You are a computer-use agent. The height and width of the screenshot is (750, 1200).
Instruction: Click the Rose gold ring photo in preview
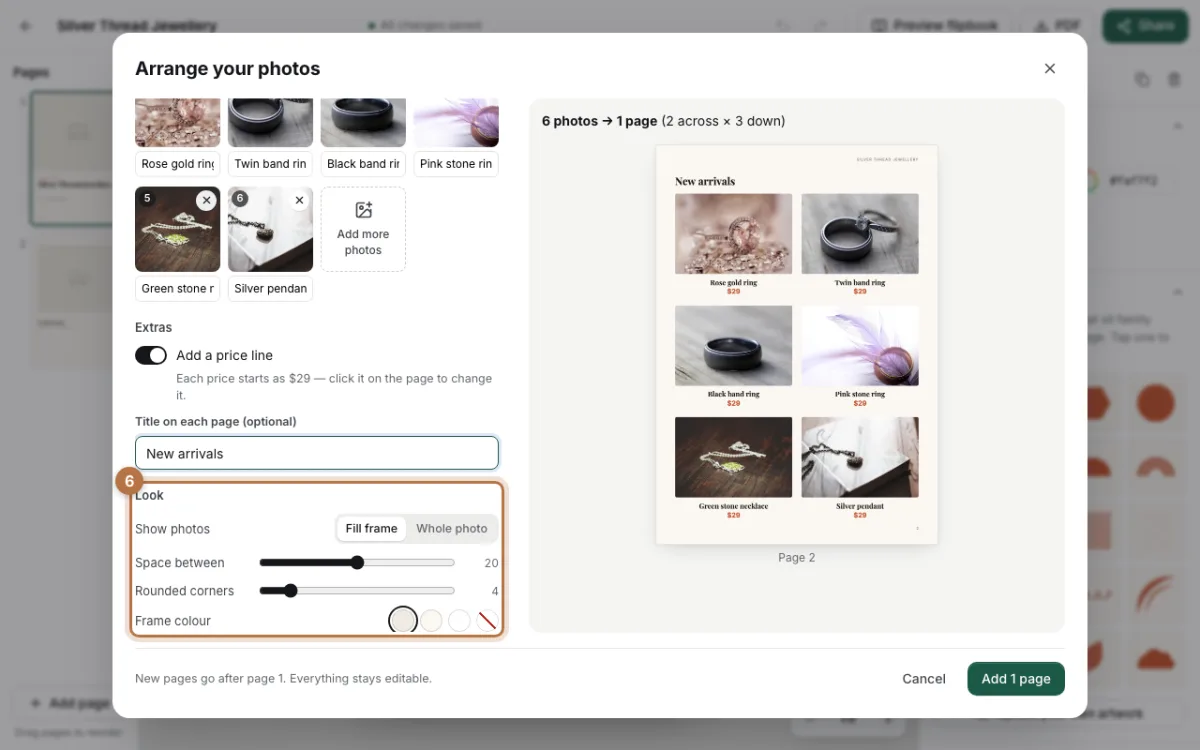pos(733,233)
